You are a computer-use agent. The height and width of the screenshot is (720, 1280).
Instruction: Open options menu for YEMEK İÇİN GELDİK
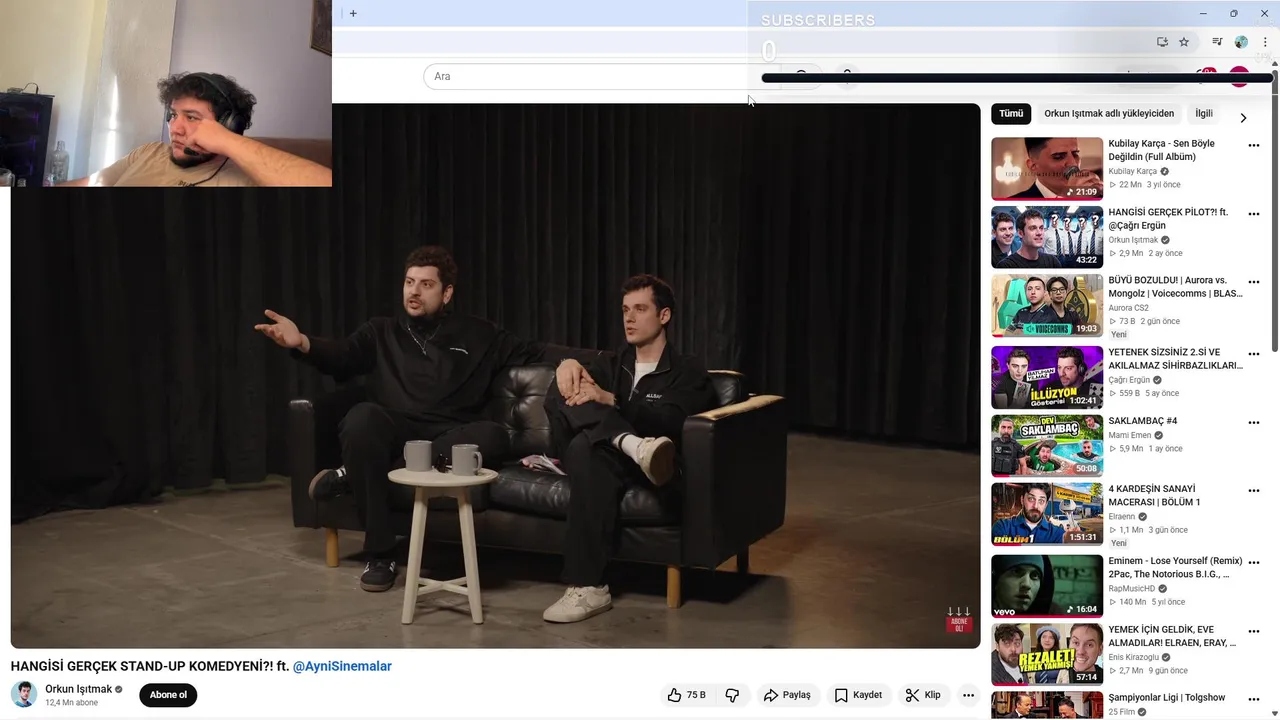click(1254, 631)
